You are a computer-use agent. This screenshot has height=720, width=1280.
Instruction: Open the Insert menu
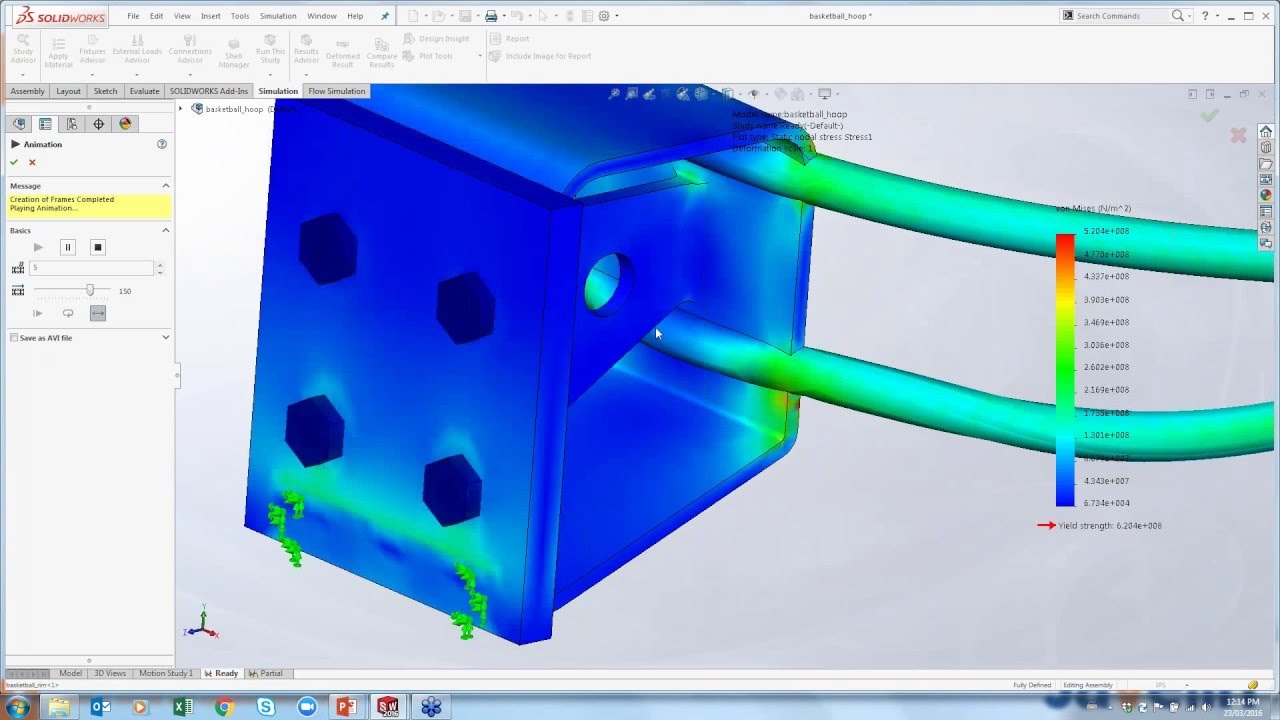[211, 16]
